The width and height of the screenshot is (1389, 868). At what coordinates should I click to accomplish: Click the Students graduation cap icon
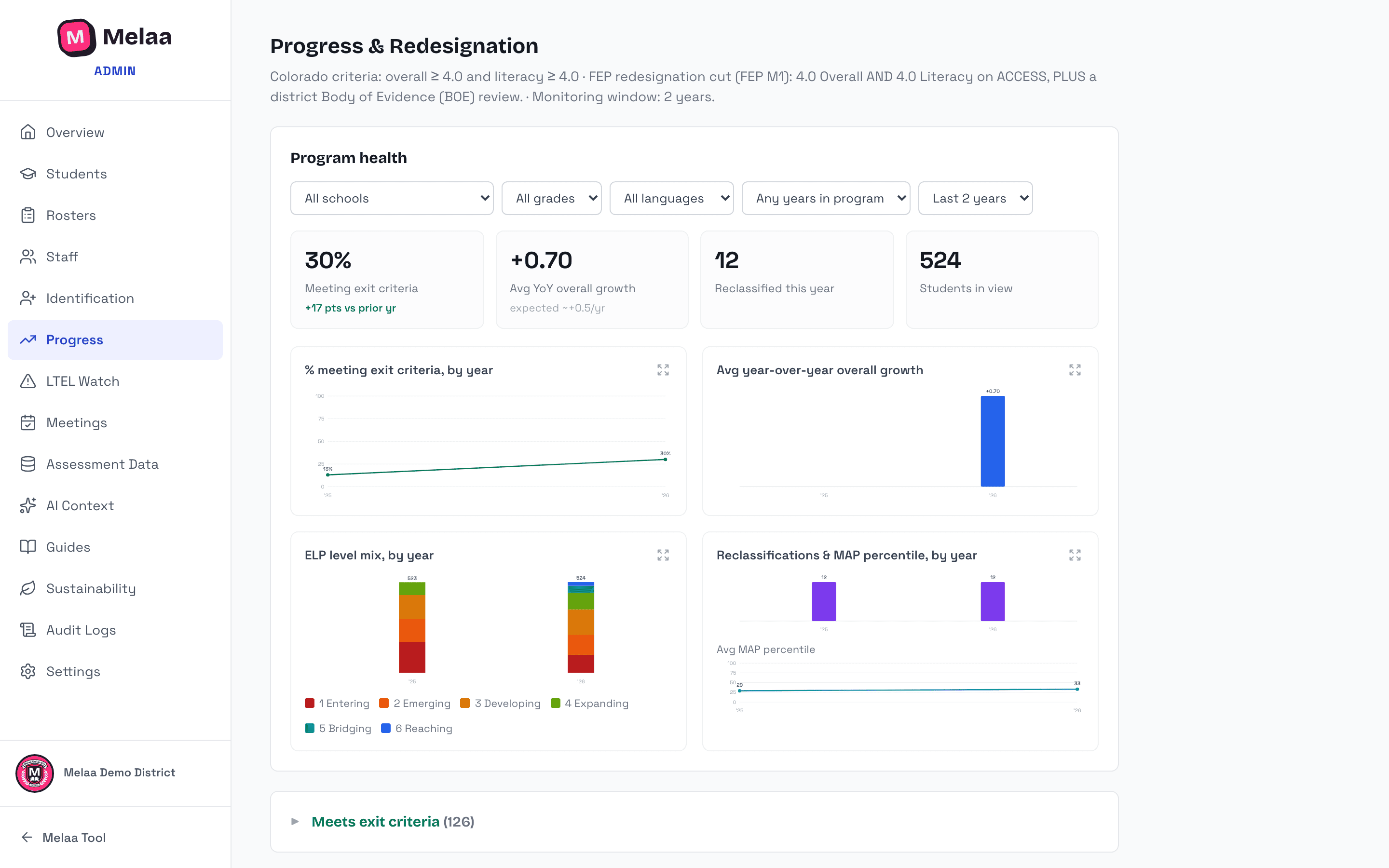click(x=27, y=174)
